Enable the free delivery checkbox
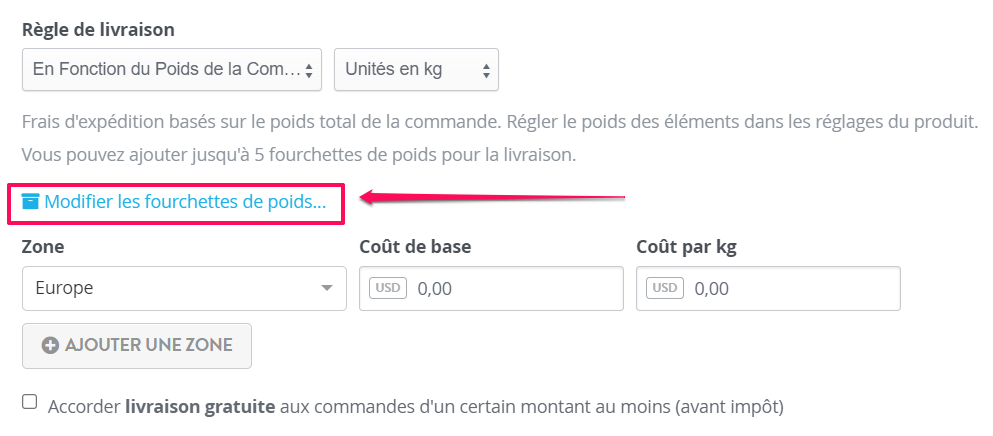 pyautogui.click(x=29, y=402)
